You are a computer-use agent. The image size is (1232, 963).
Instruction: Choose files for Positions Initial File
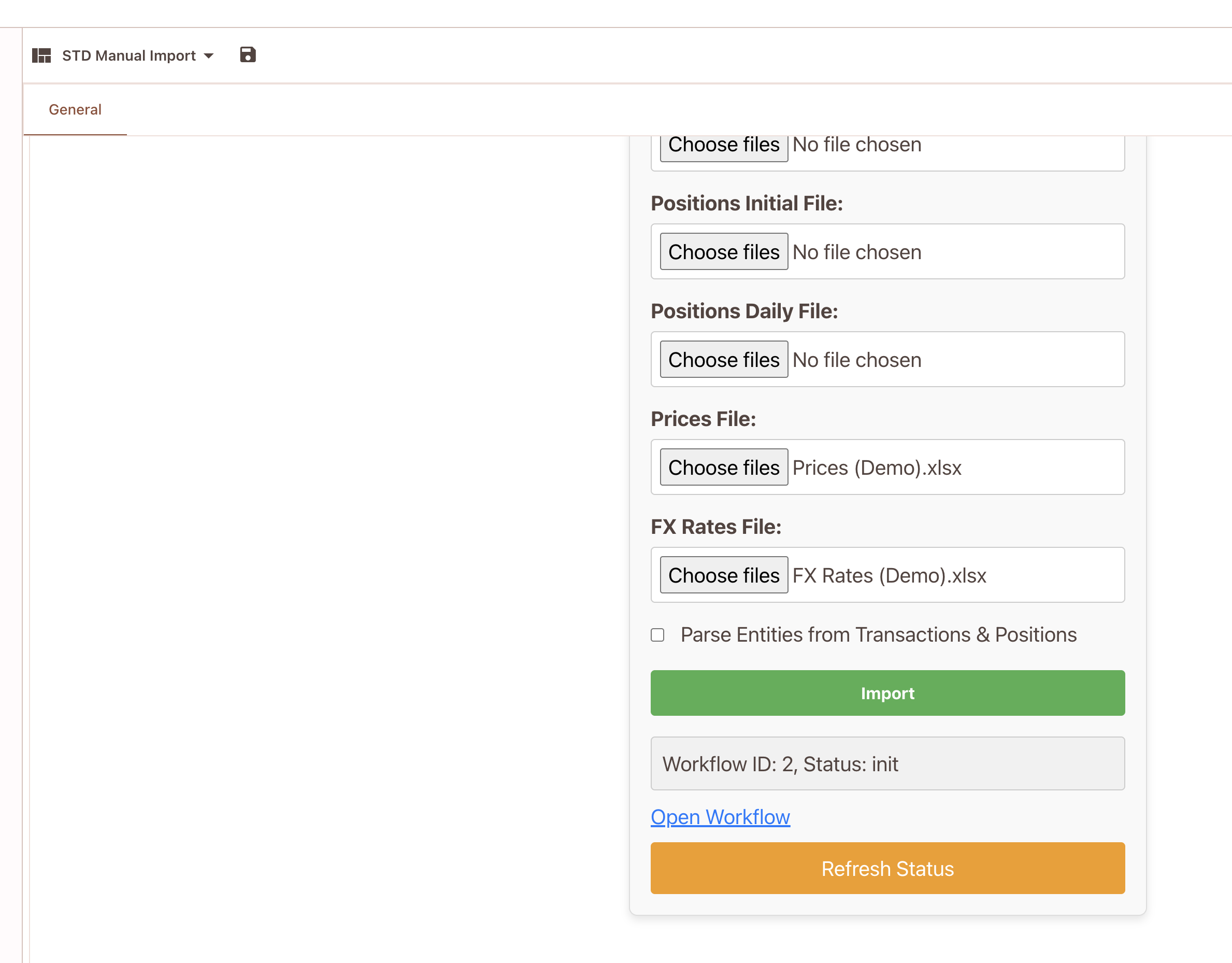[724, 252]
